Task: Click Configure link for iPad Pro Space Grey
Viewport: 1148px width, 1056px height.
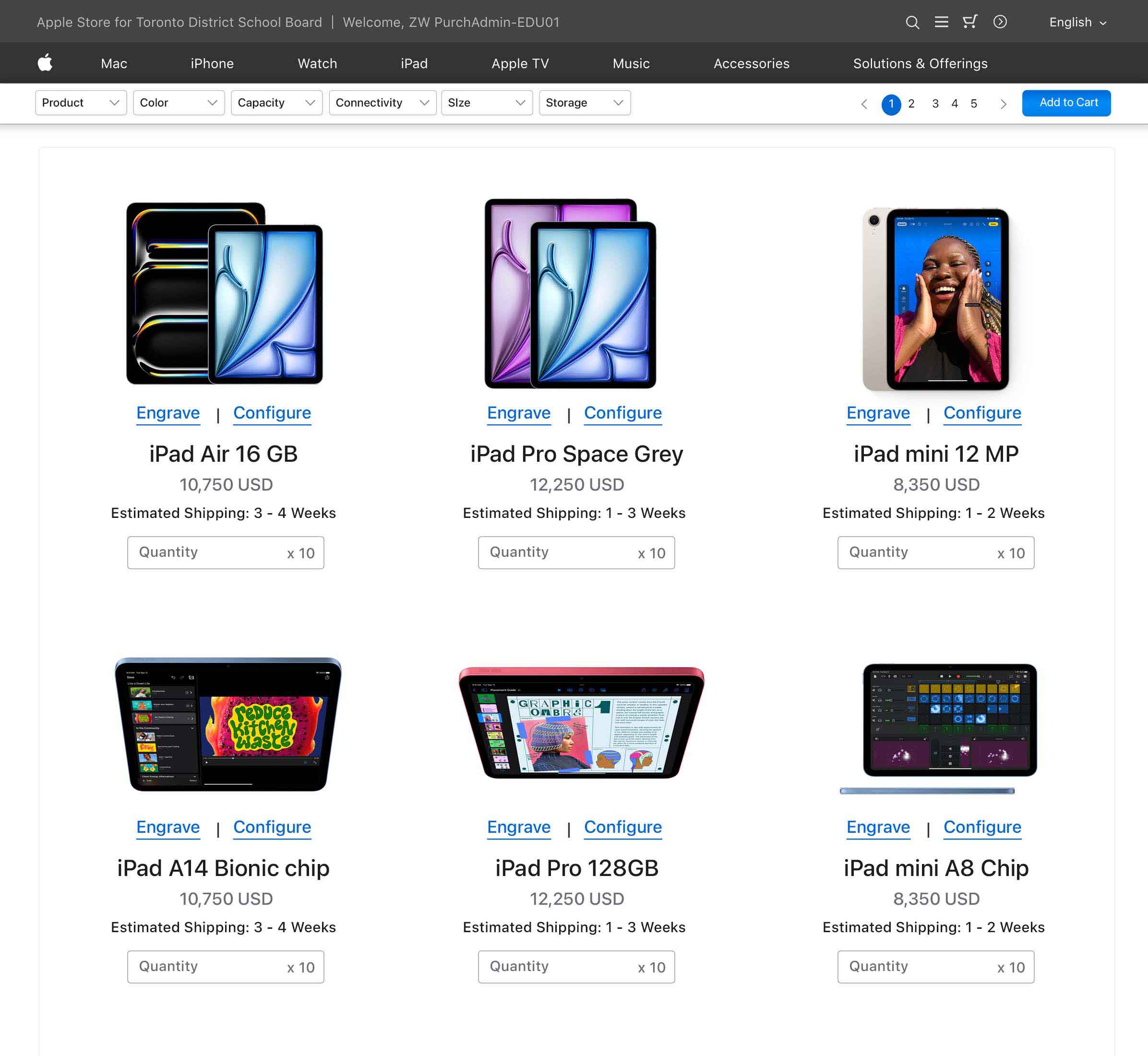Action: (x=622, y=413)
